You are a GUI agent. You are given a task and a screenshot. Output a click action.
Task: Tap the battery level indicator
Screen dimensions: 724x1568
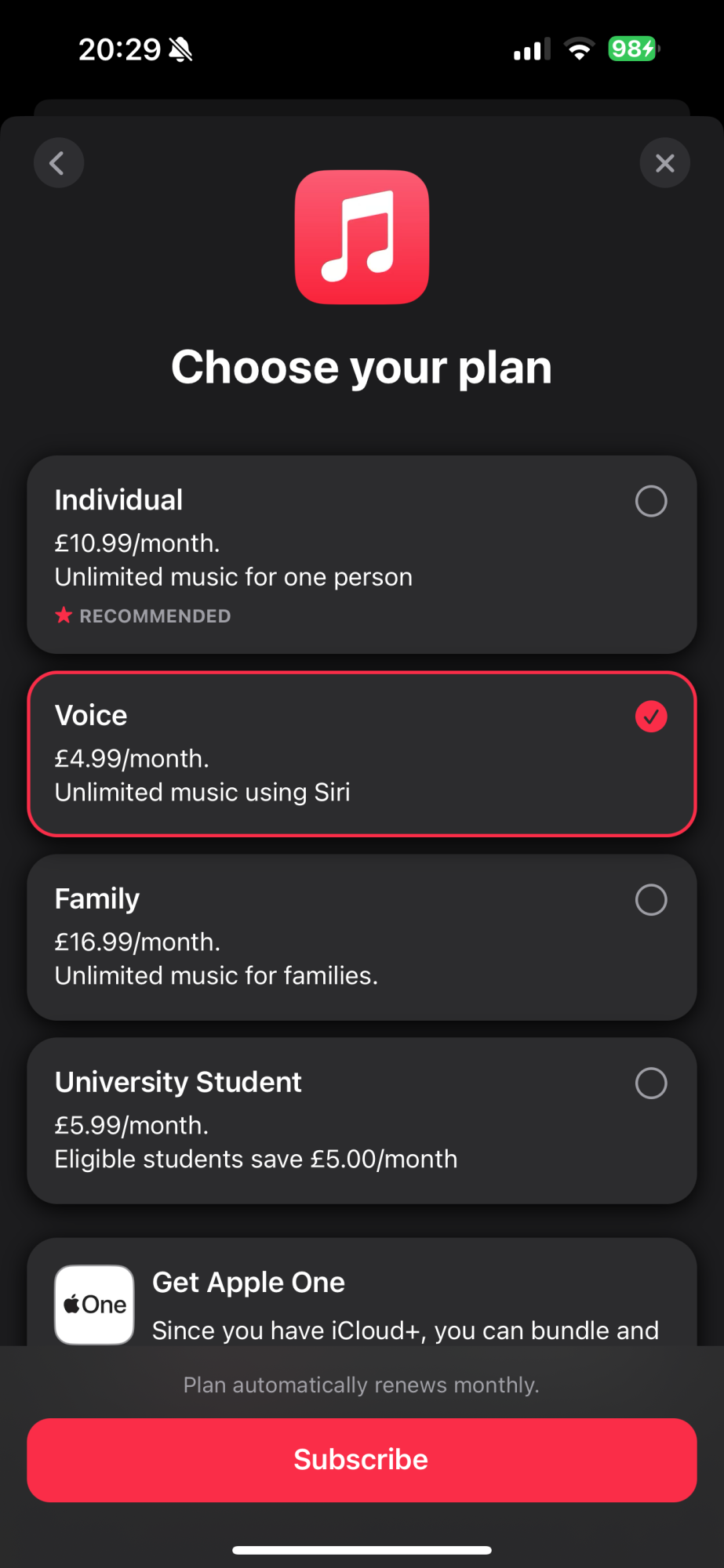pos(633,49)
